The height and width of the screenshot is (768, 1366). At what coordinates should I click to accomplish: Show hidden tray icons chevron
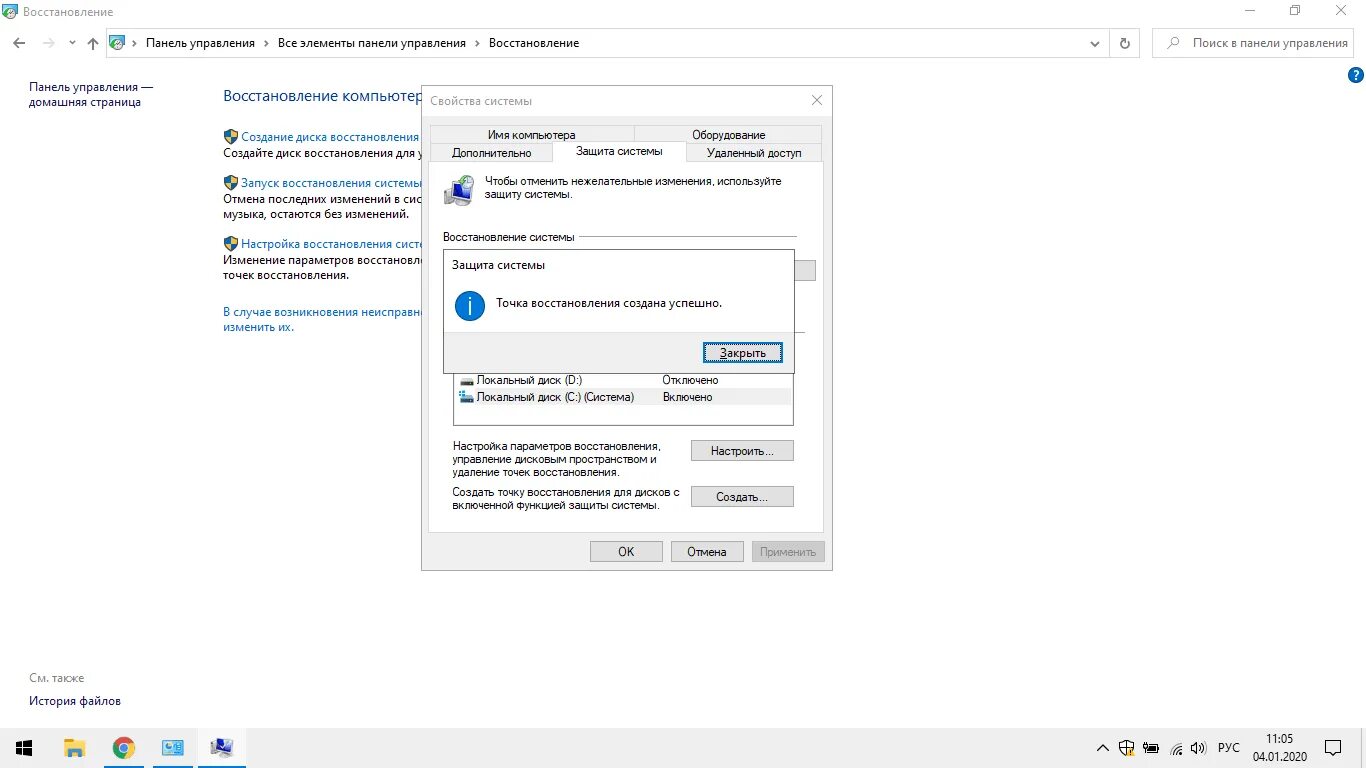1103,748
